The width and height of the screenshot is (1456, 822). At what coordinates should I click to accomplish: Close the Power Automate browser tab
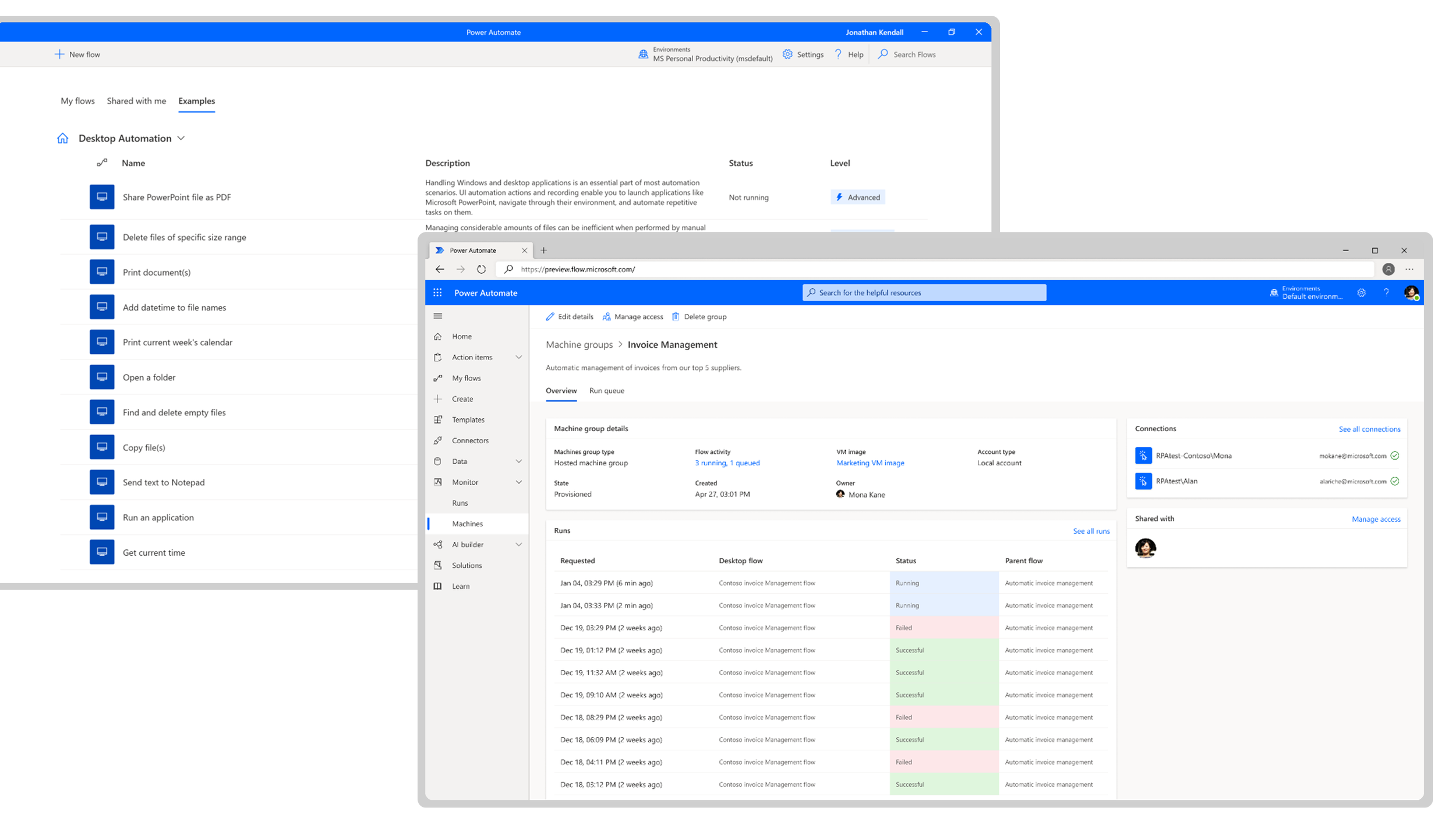(x=524, y=251)
